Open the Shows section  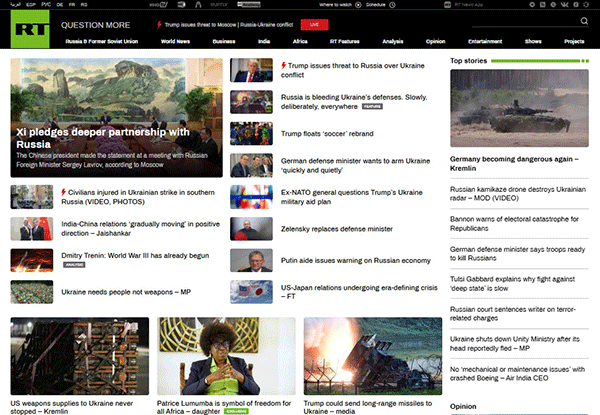pos(533,41)
